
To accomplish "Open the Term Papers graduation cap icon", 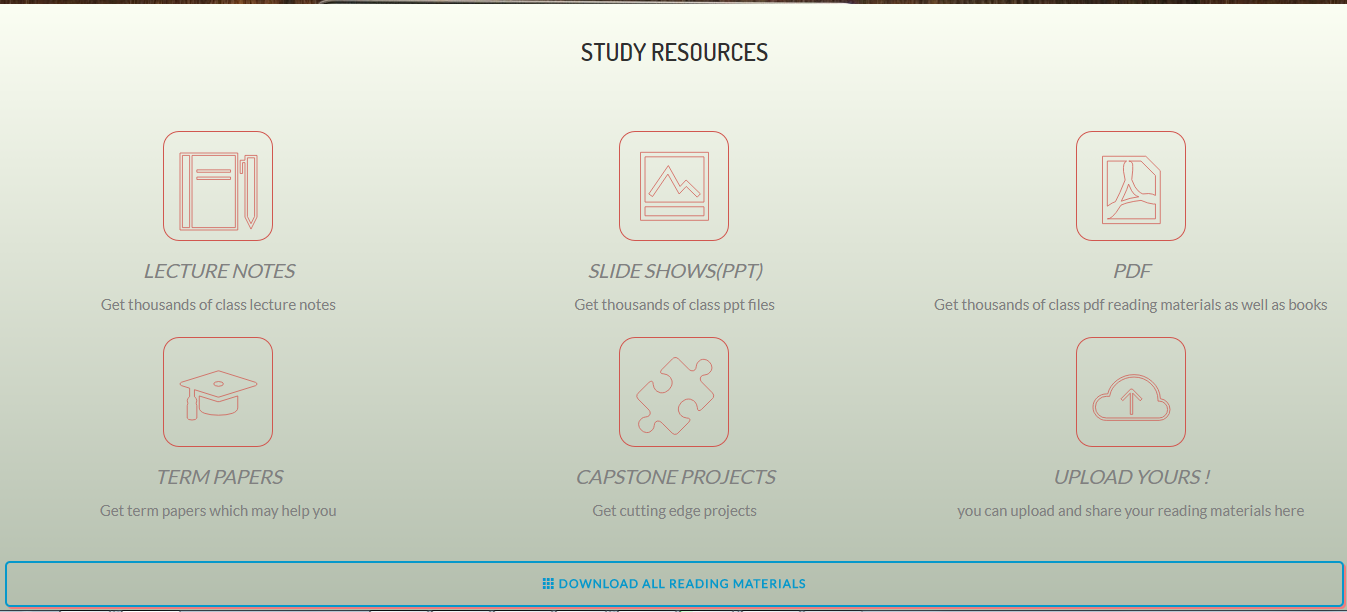I will pyautogui.click(x=218, y=392).
